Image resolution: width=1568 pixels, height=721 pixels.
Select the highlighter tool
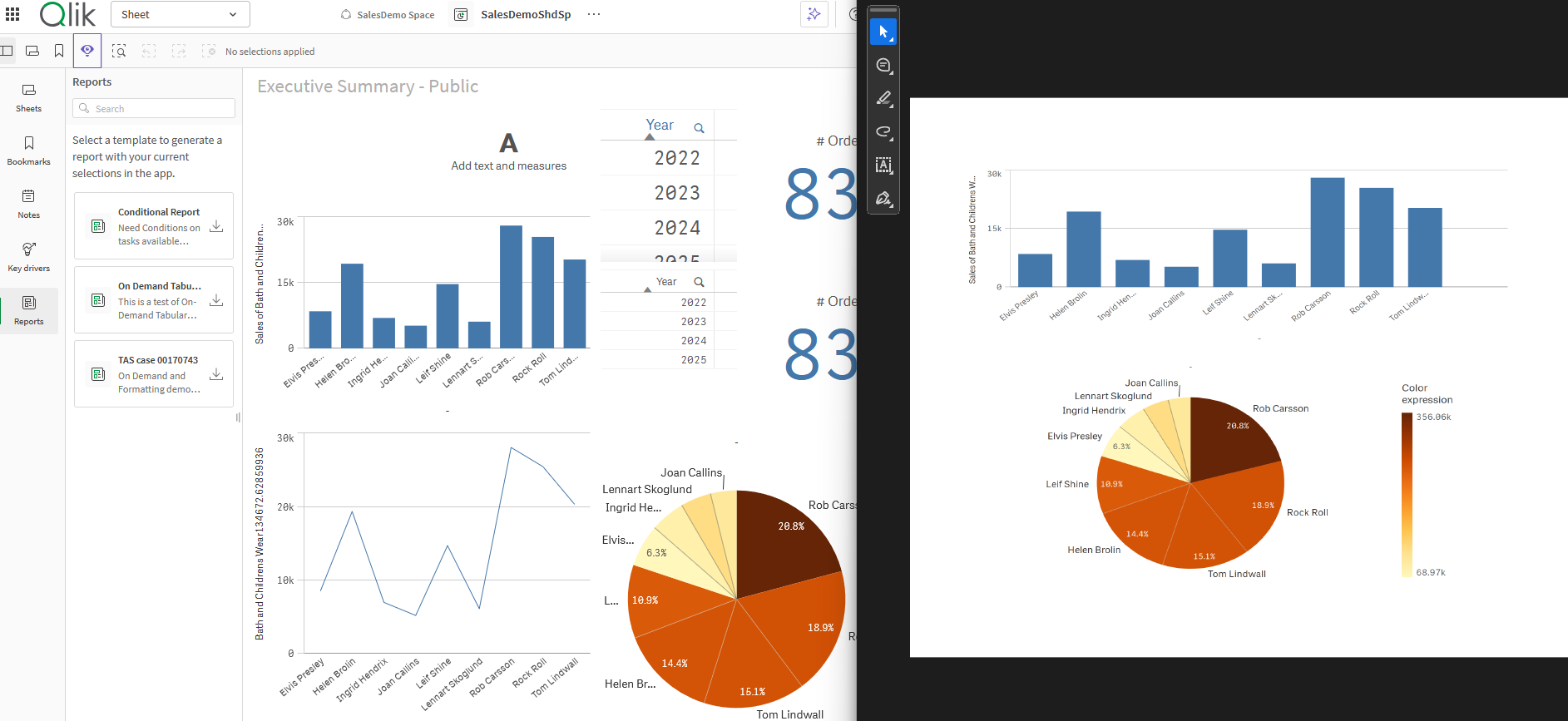point(883,99)
